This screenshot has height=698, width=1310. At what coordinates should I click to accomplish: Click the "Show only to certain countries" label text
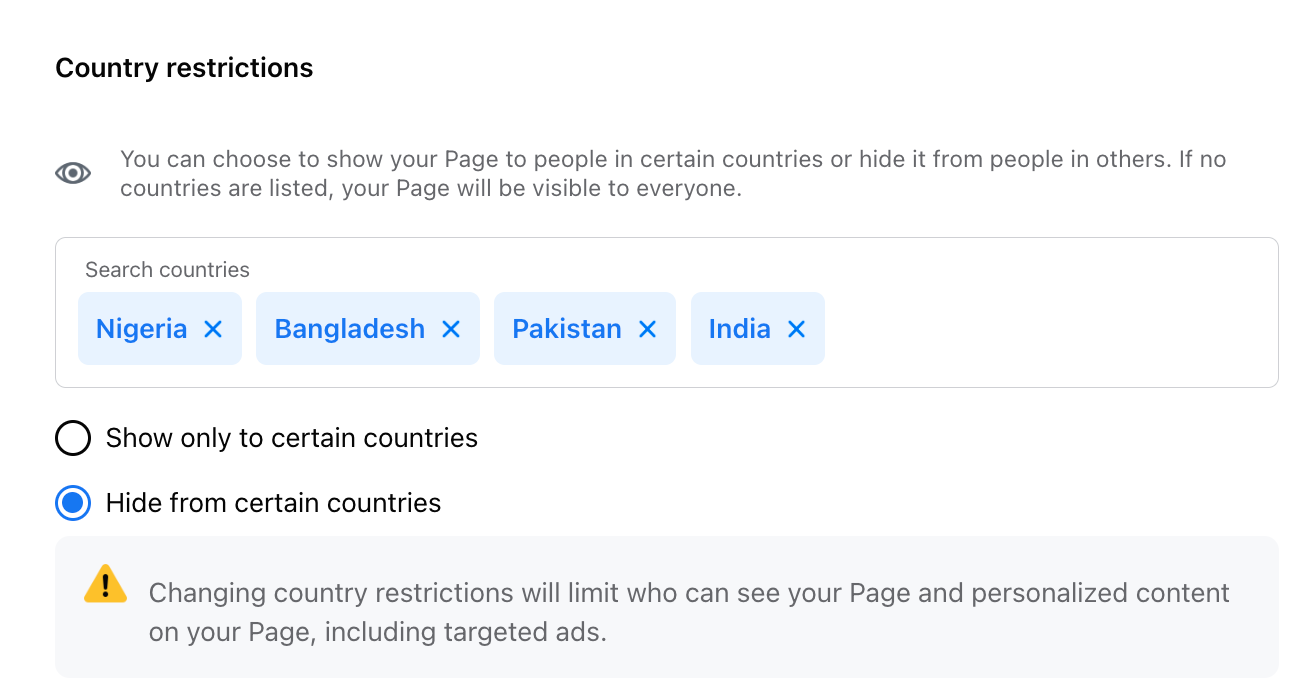291,438
